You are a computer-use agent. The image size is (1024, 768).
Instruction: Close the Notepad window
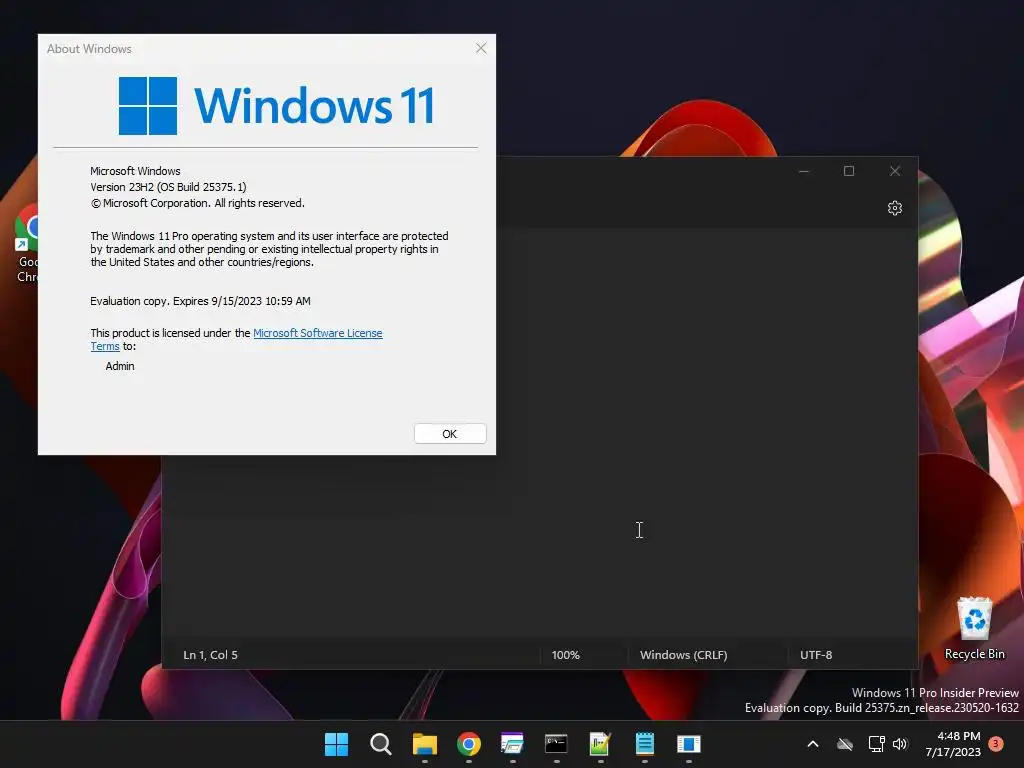point(895,171)
